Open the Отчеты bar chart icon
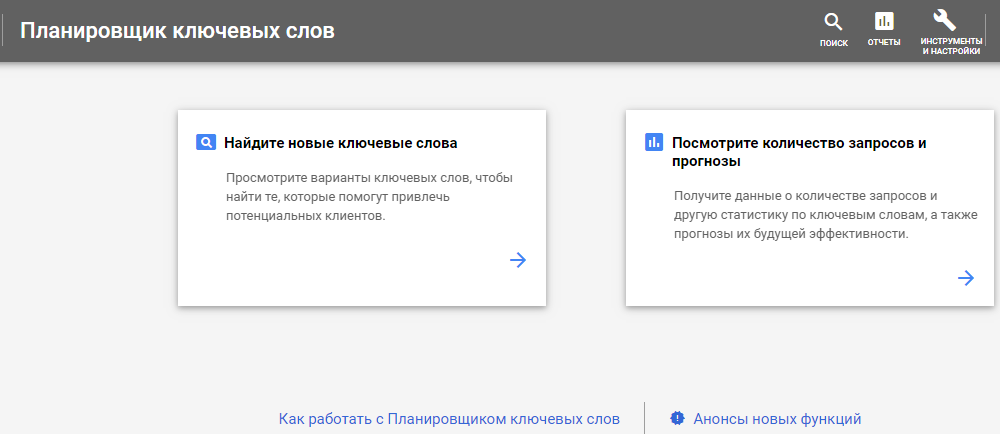Image resolution: width=1000 pixels, height=434 pixels. pos(884,21)
